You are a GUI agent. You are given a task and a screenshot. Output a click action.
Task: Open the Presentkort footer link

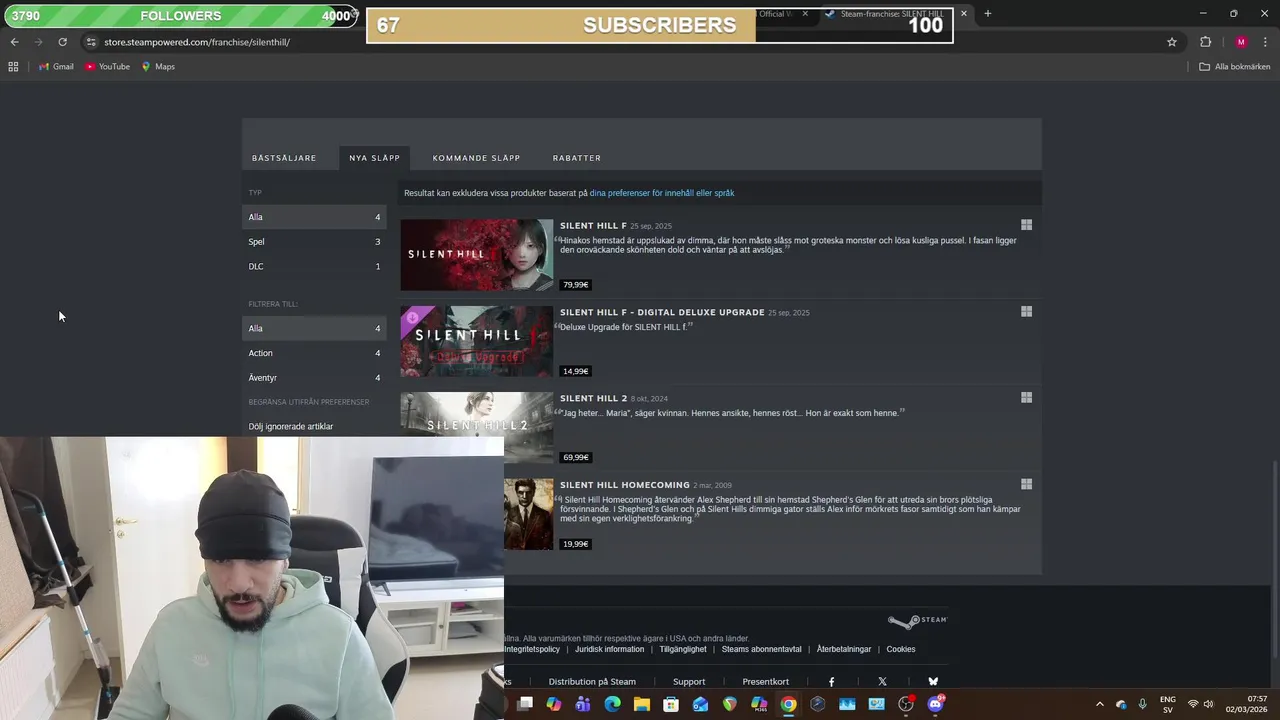pos(766,682)
